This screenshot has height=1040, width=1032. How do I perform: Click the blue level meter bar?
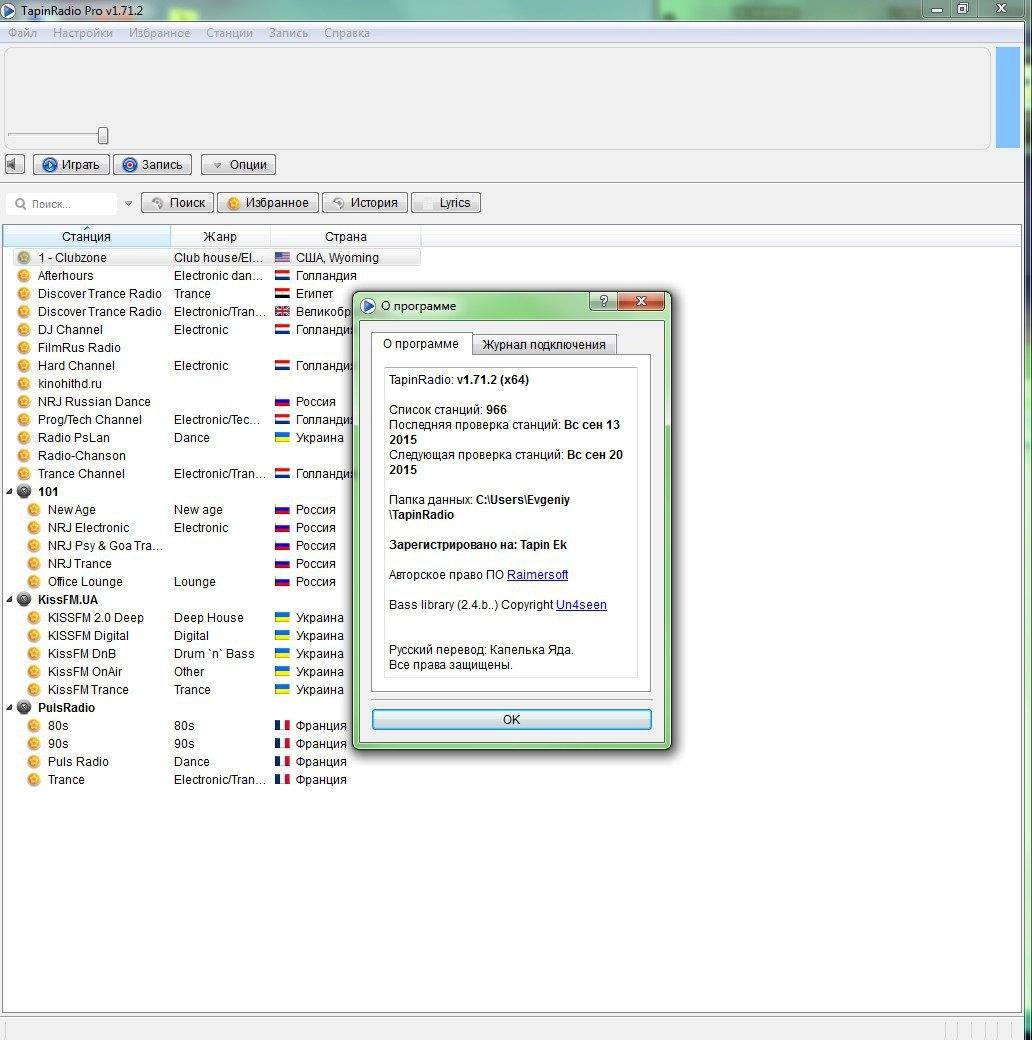pos(1007,97)
